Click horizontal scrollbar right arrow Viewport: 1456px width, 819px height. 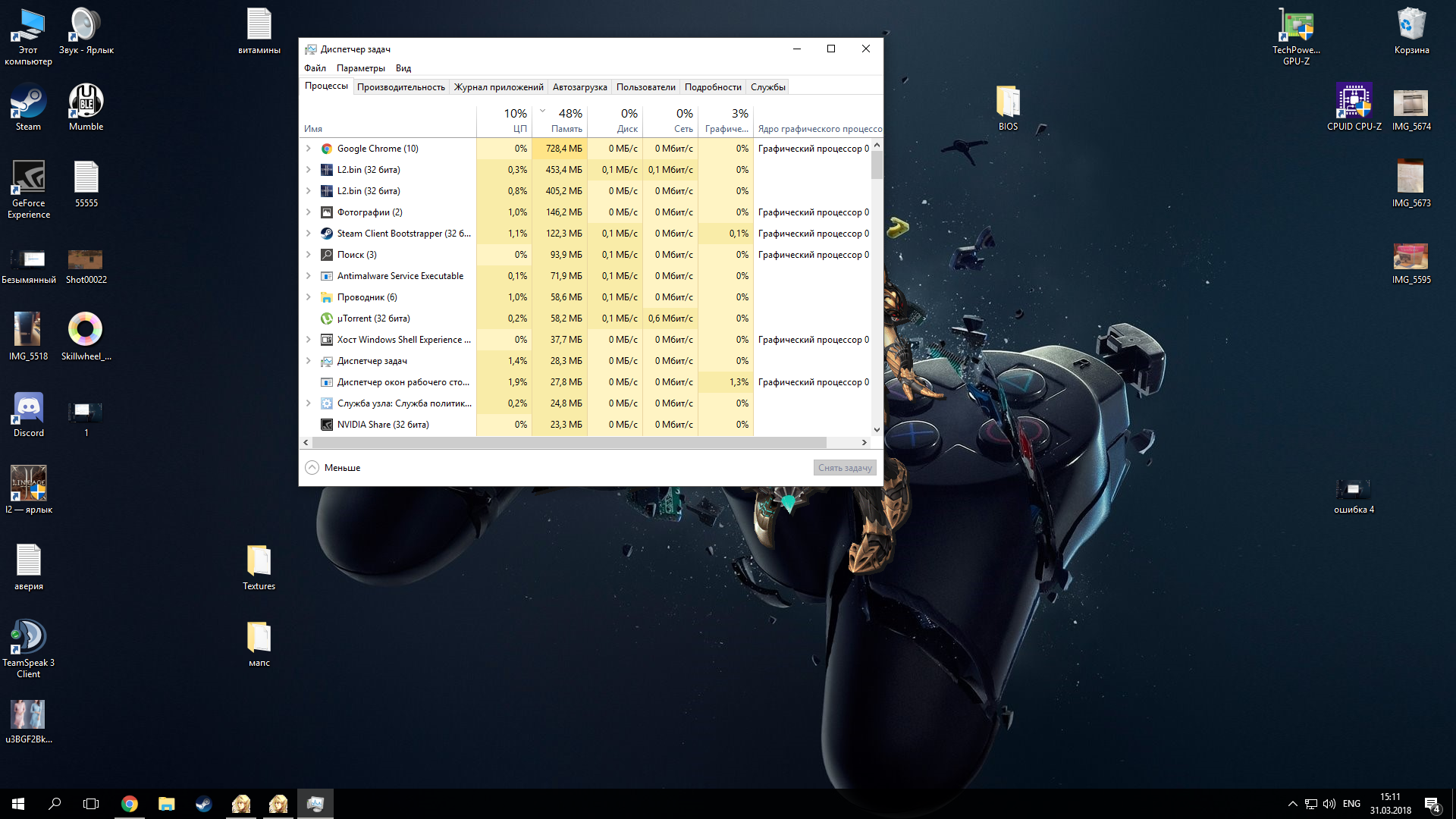pyautogui.click(x=864, y=442)
